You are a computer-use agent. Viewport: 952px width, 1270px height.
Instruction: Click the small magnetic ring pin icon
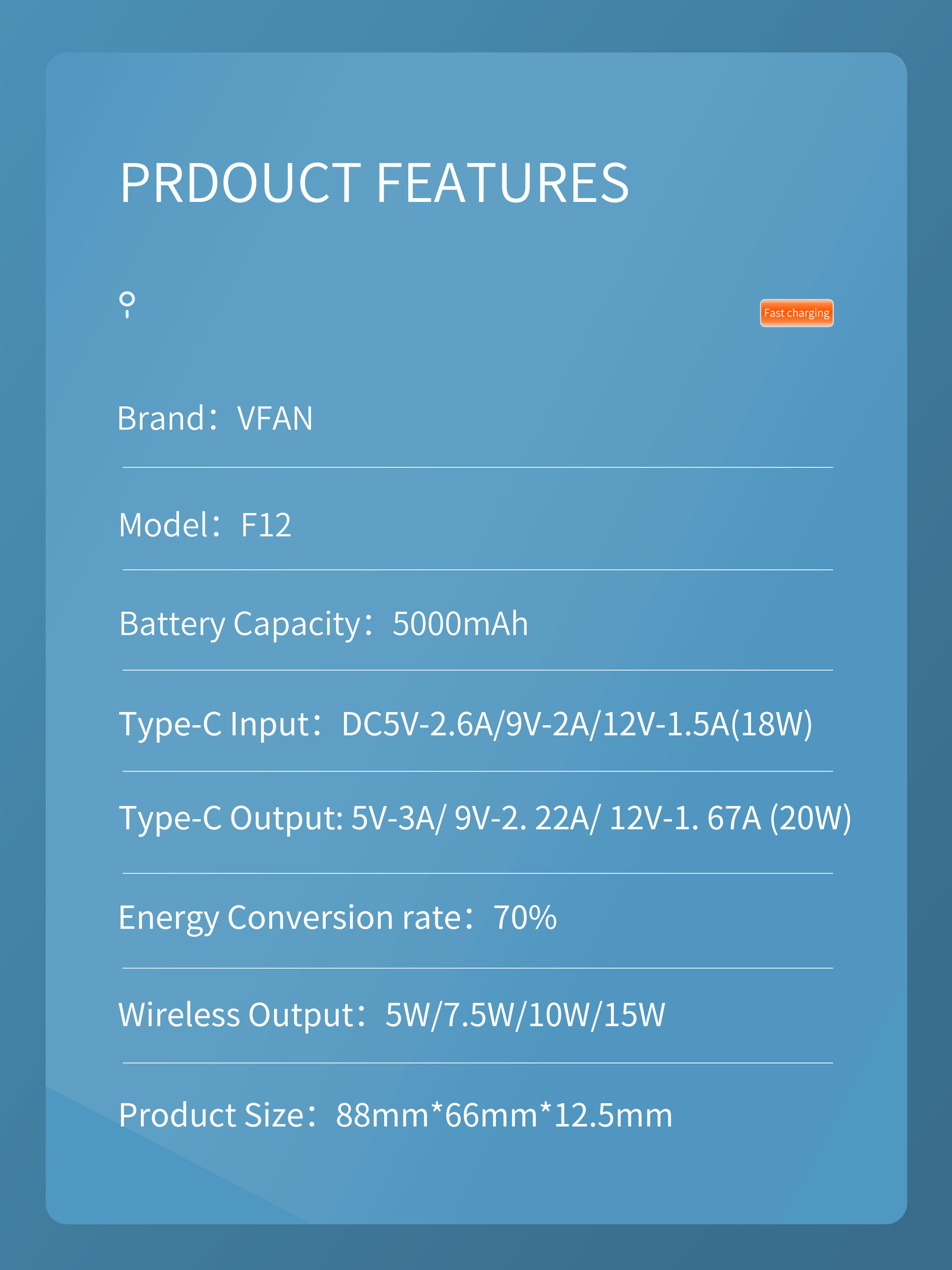click(x=127, y=305)
